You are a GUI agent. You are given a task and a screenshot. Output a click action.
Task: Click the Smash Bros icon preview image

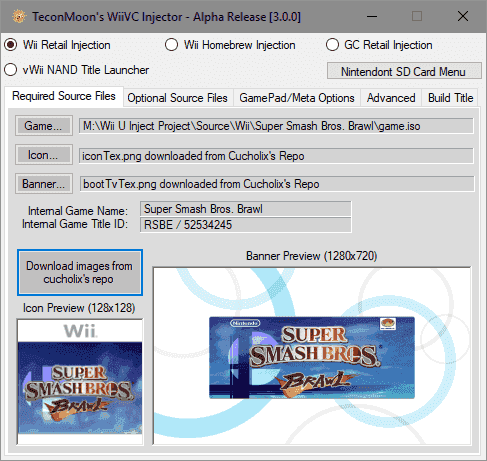click(x=80, y=382)
